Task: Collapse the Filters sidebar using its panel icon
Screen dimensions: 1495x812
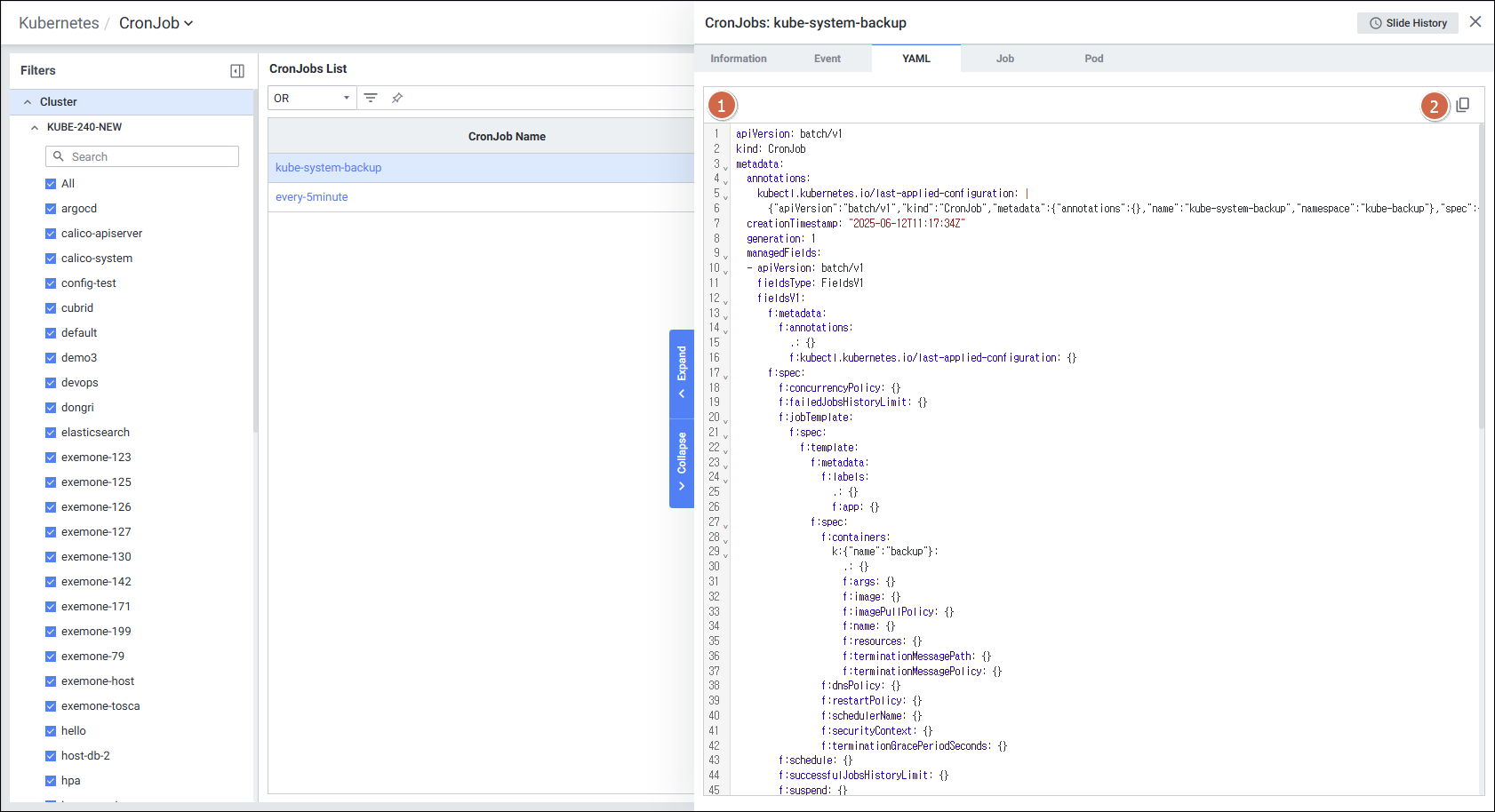Action: [x=236, y=70]
